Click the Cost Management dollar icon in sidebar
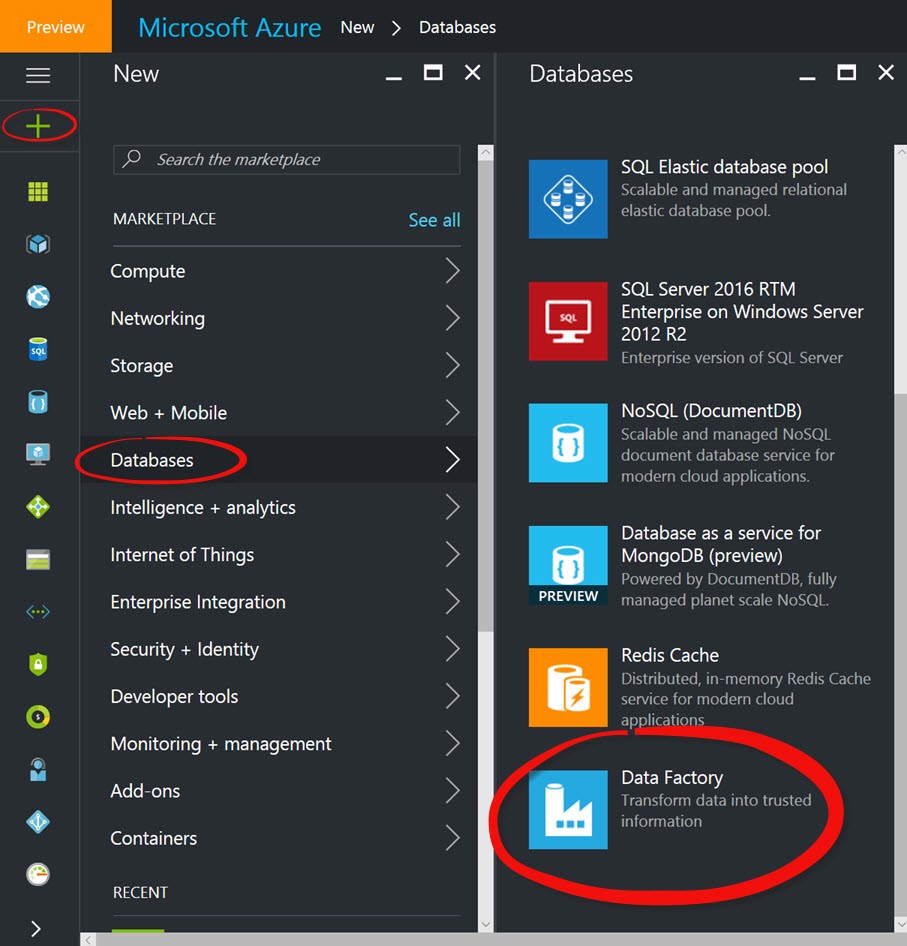Image resolution: width=907 pixels, height=946 pixels. coord(37,717)
